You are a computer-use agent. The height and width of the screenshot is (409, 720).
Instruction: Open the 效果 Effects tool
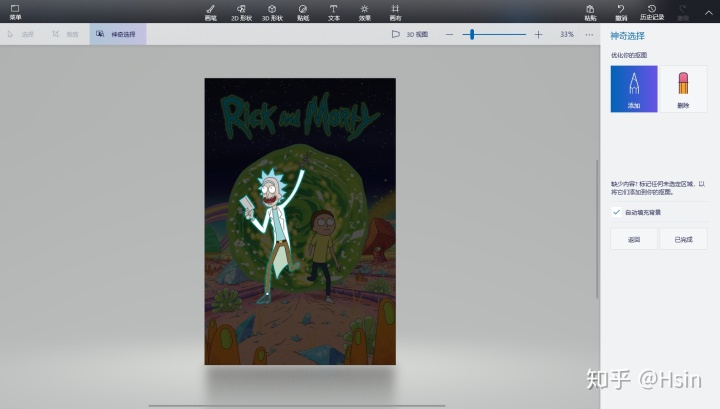tap(365, 12)
